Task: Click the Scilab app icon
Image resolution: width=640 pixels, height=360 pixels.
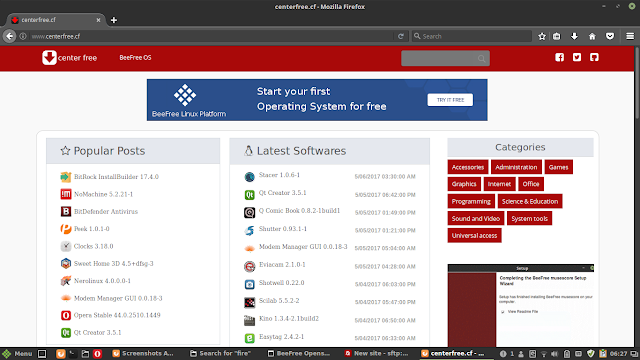Action: (x=249, y=302)
